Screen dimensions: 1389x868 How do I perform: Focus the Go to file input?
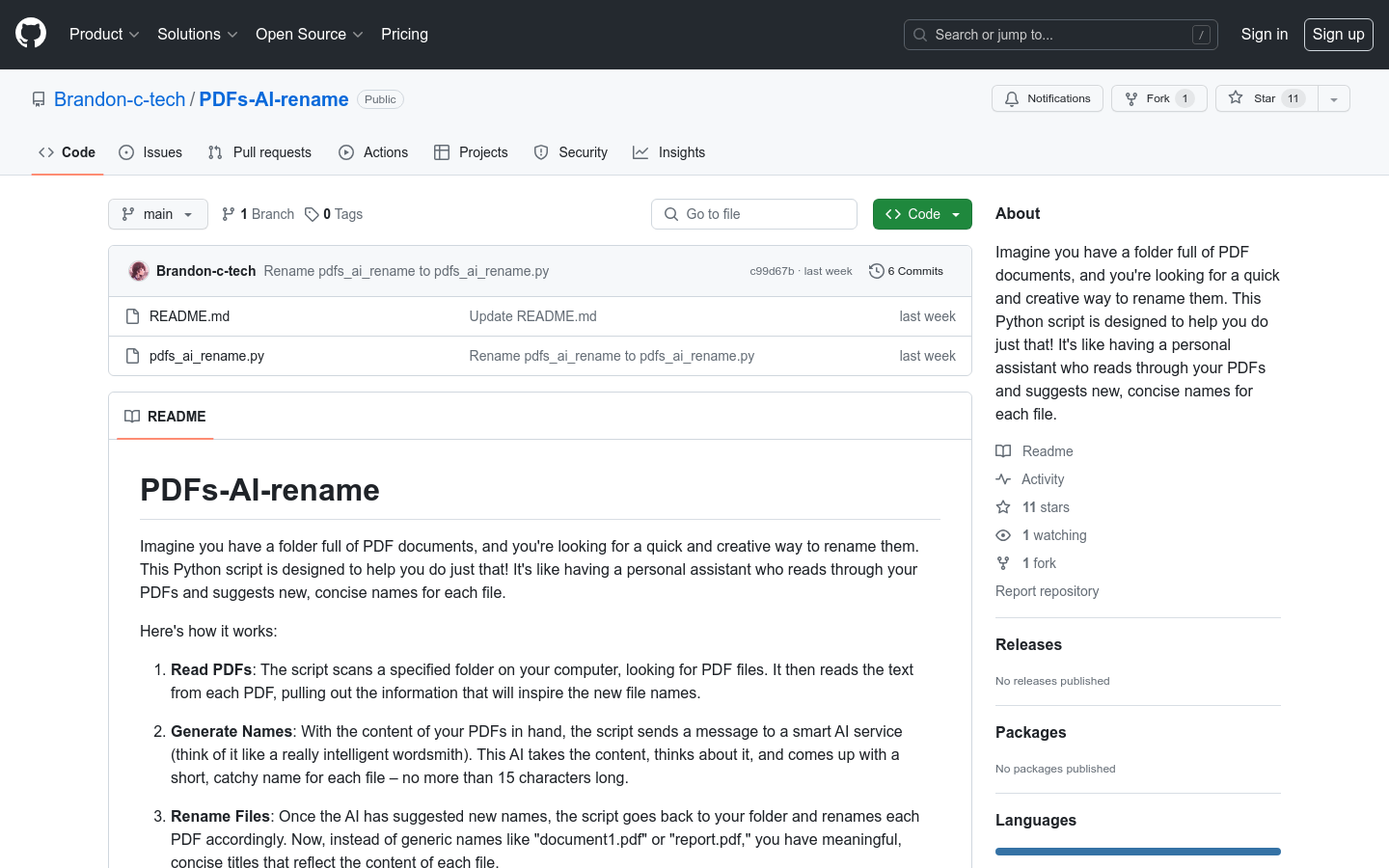[754, 214]
